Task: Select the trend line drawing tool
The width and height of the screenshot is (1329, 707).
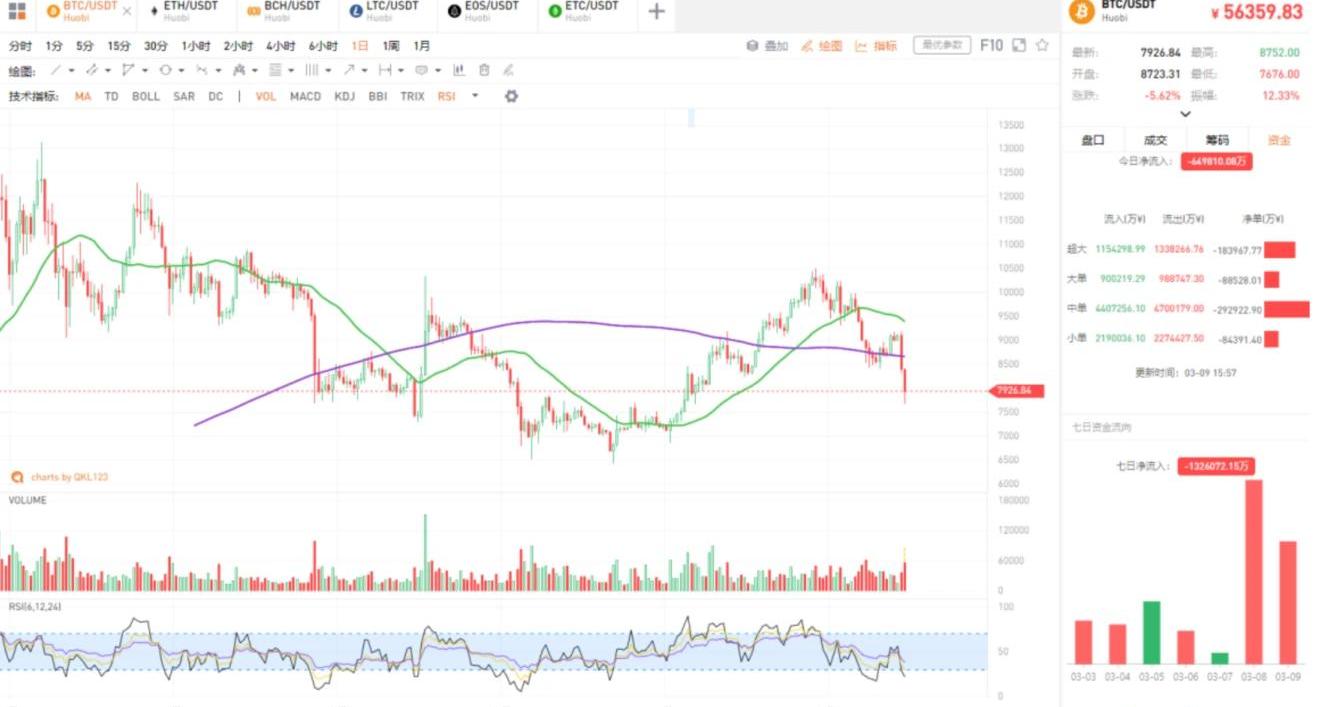Action: (x=57, y=70)
